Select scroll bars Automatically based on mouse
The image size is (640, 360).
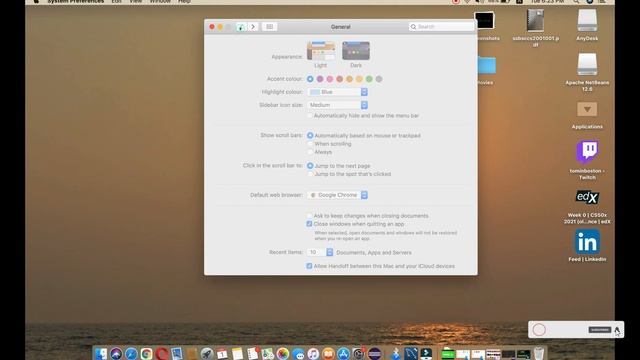(310, 136)
